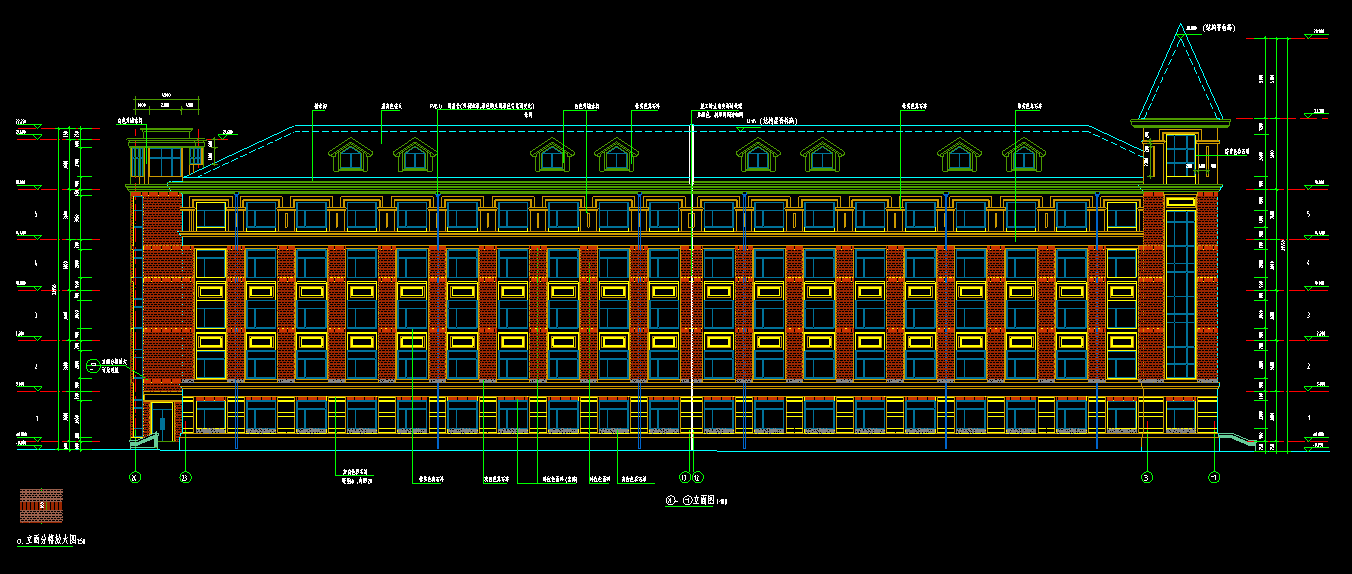Select the 立面分格放大图 detail title
This screenshot has height=574, width=1352.
tap(50, 541)
